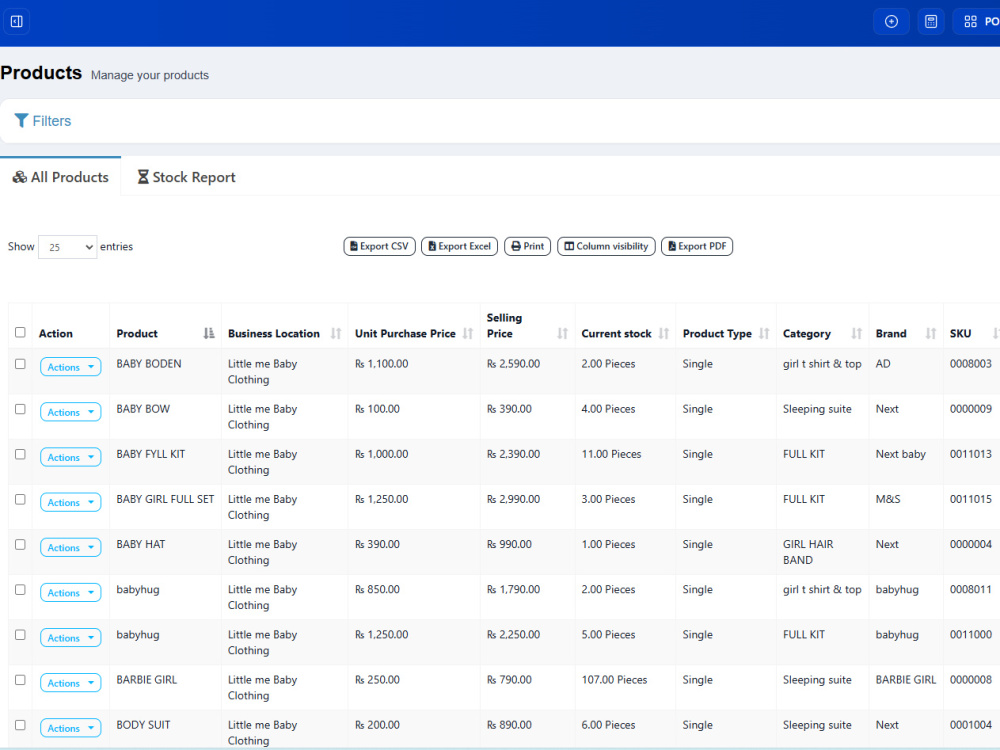
Task: Toggle the sidebar collapse icon
Action: [17, 22]
